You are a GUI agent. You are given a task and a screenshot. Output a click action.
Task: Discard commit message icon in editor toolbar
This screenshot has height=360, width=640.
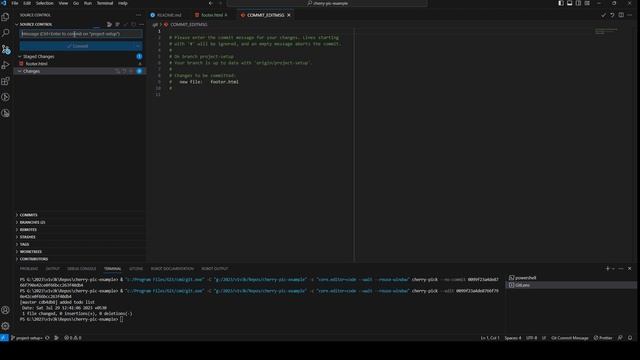[x=612, y=15]
